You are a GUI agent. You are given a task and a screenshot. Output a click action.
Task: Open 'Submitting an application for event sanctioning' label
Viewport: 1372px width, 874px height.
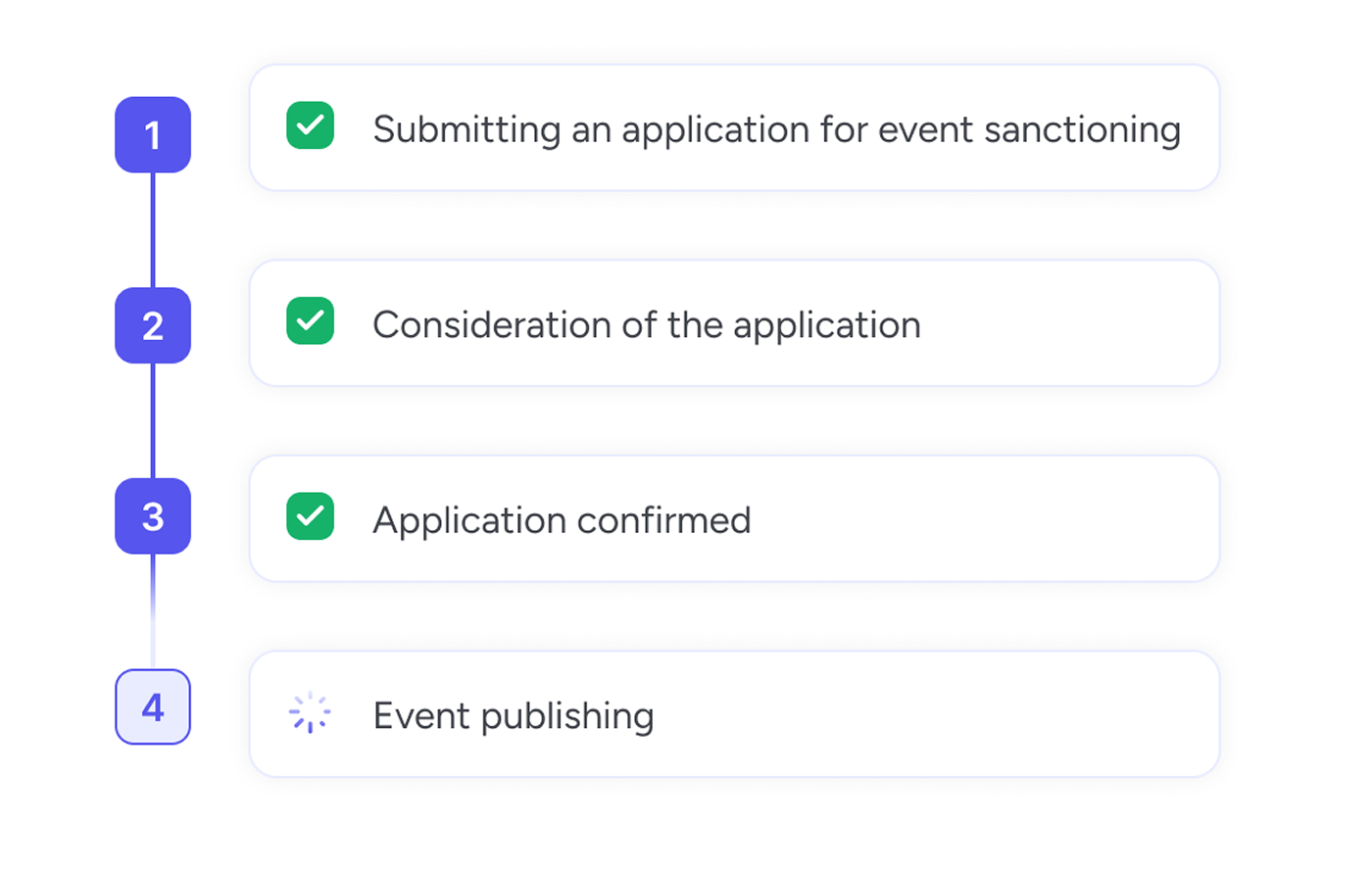pyautogui.click(x=777, y=130)
